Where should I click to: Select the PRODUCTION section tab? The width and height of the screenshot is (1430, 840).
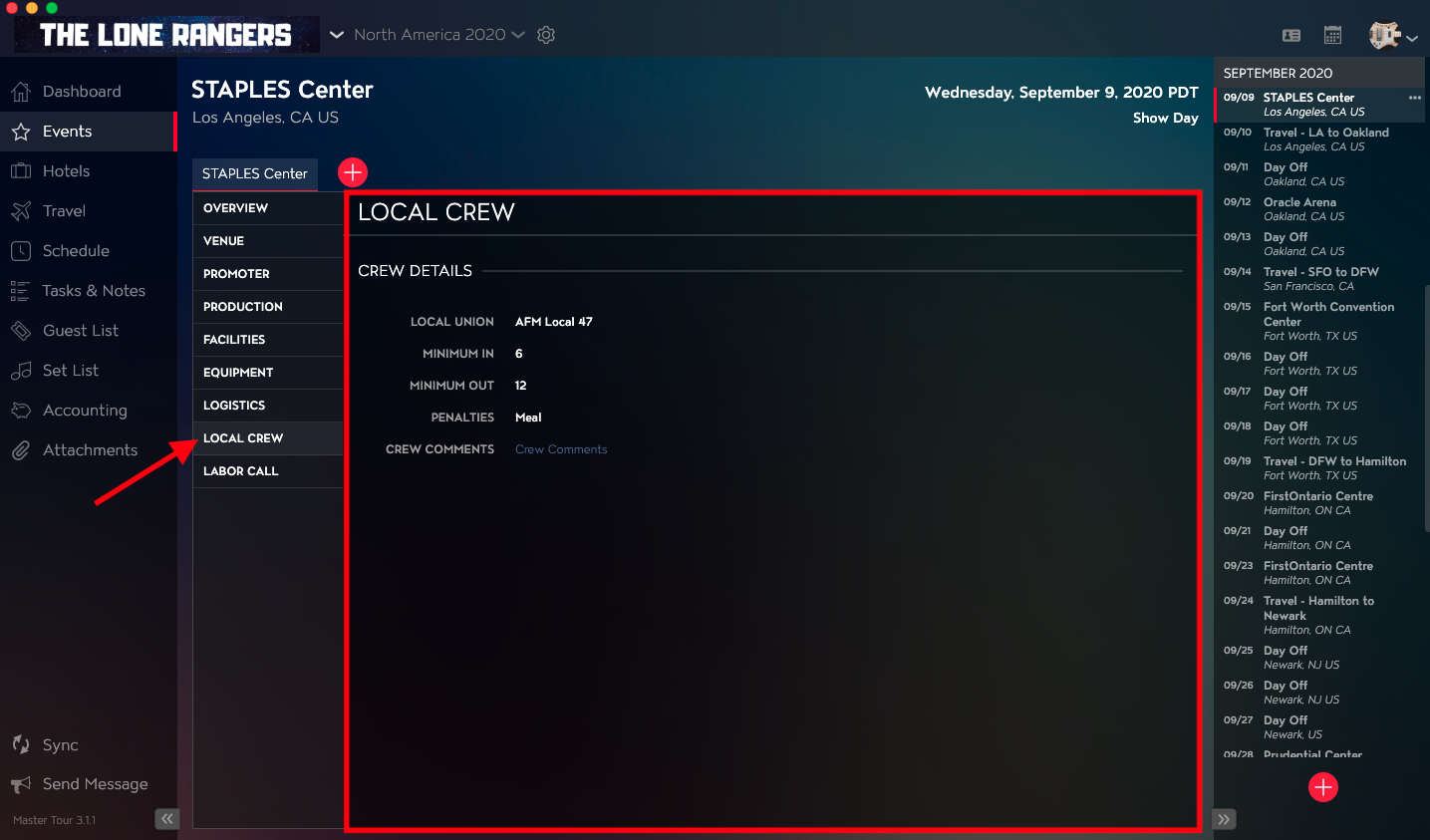pyautogui.click(x=268, y=307)
